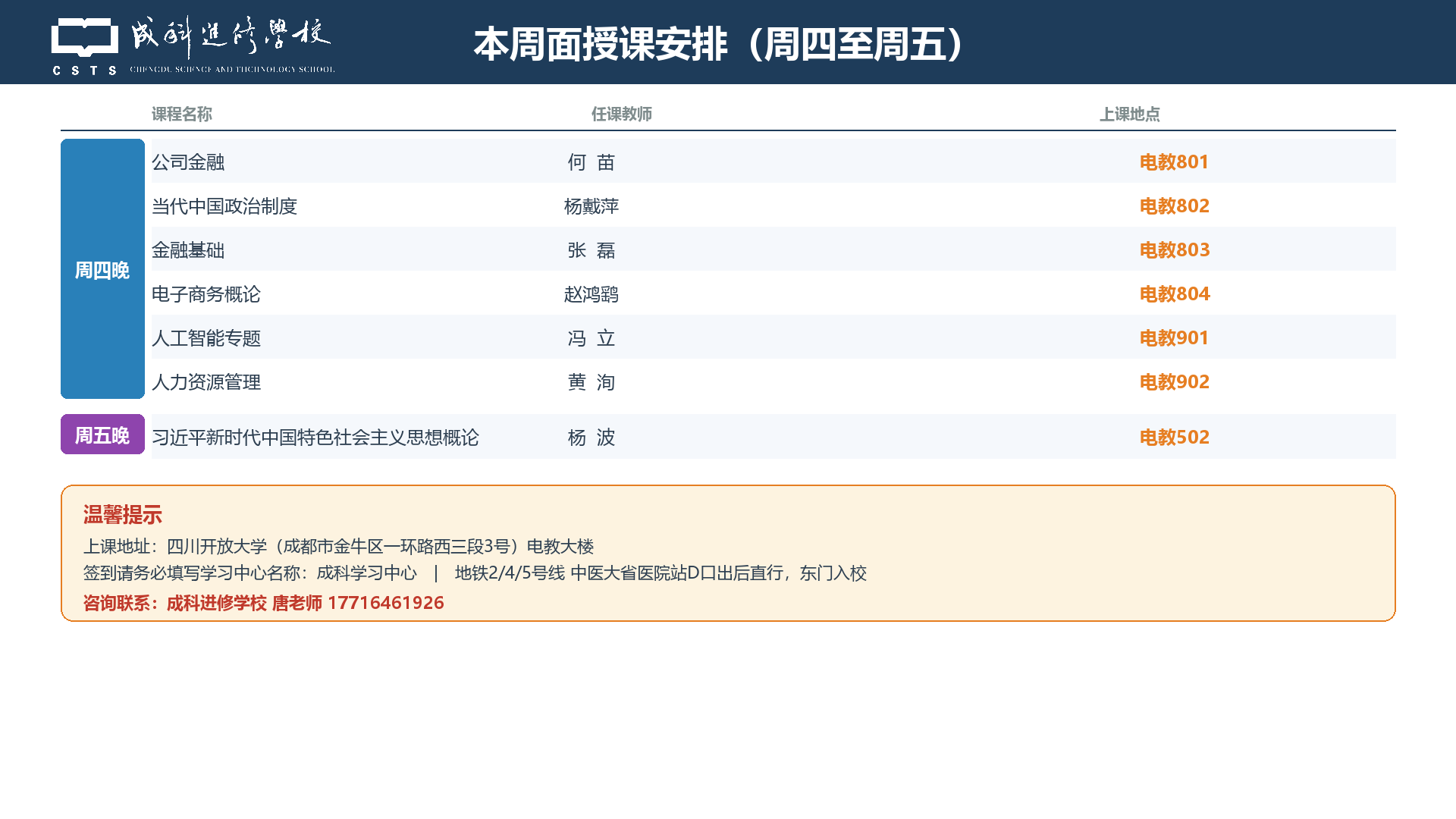The height and width of the screenshot is (819, 1456).
Task: Click teacher name 张 磊
Action: pyautogui.click(x=591, y=250)
